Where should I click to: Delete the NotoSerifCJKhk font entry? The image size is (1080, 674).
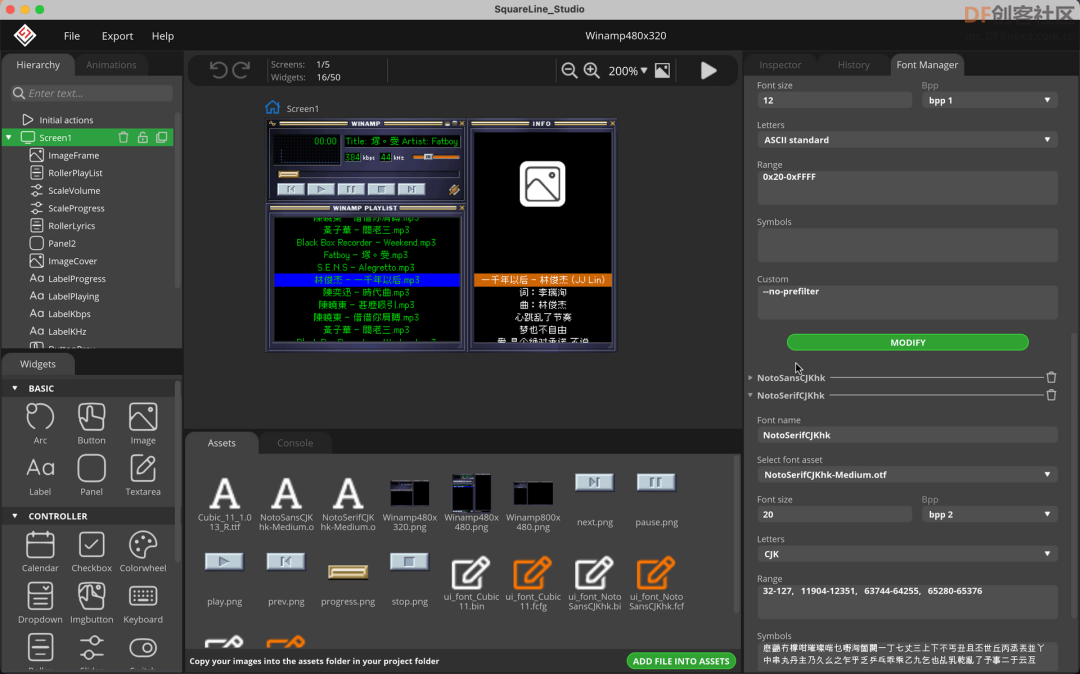click(1051, 395)
